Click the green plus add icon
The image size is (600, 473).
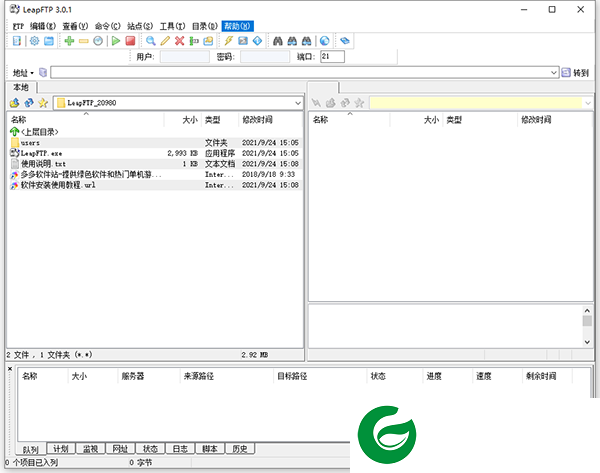pos(69,41)
